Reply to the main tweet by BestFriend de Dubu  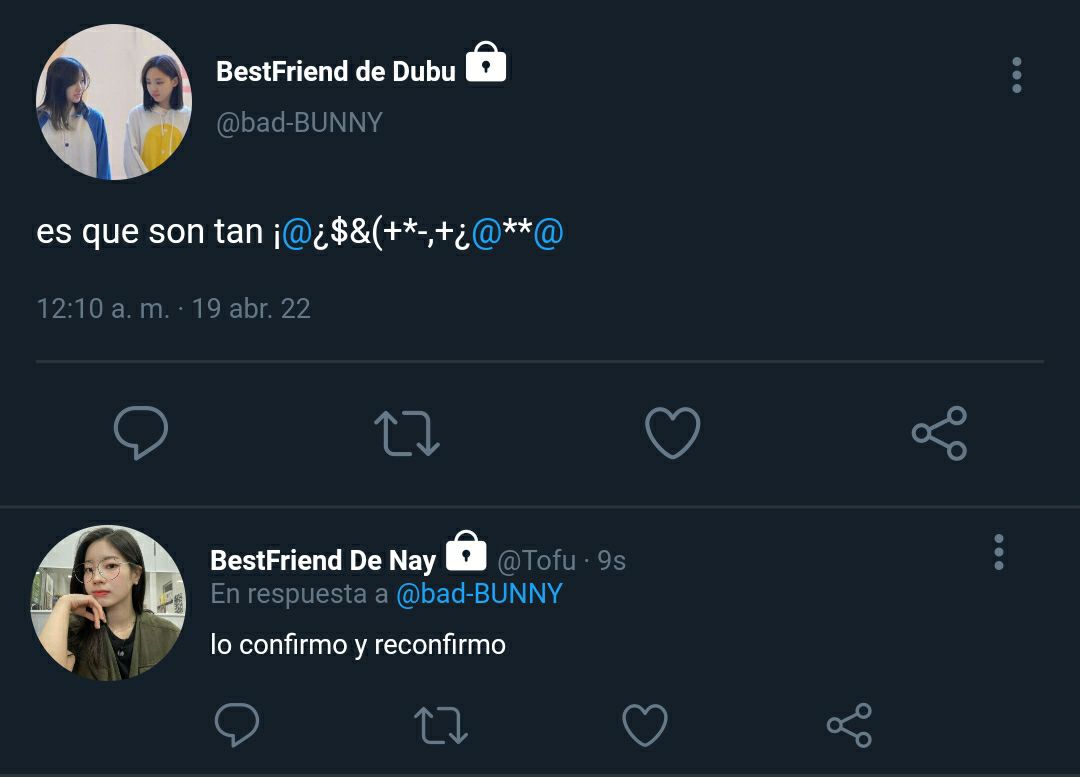(x=141, y=433)
